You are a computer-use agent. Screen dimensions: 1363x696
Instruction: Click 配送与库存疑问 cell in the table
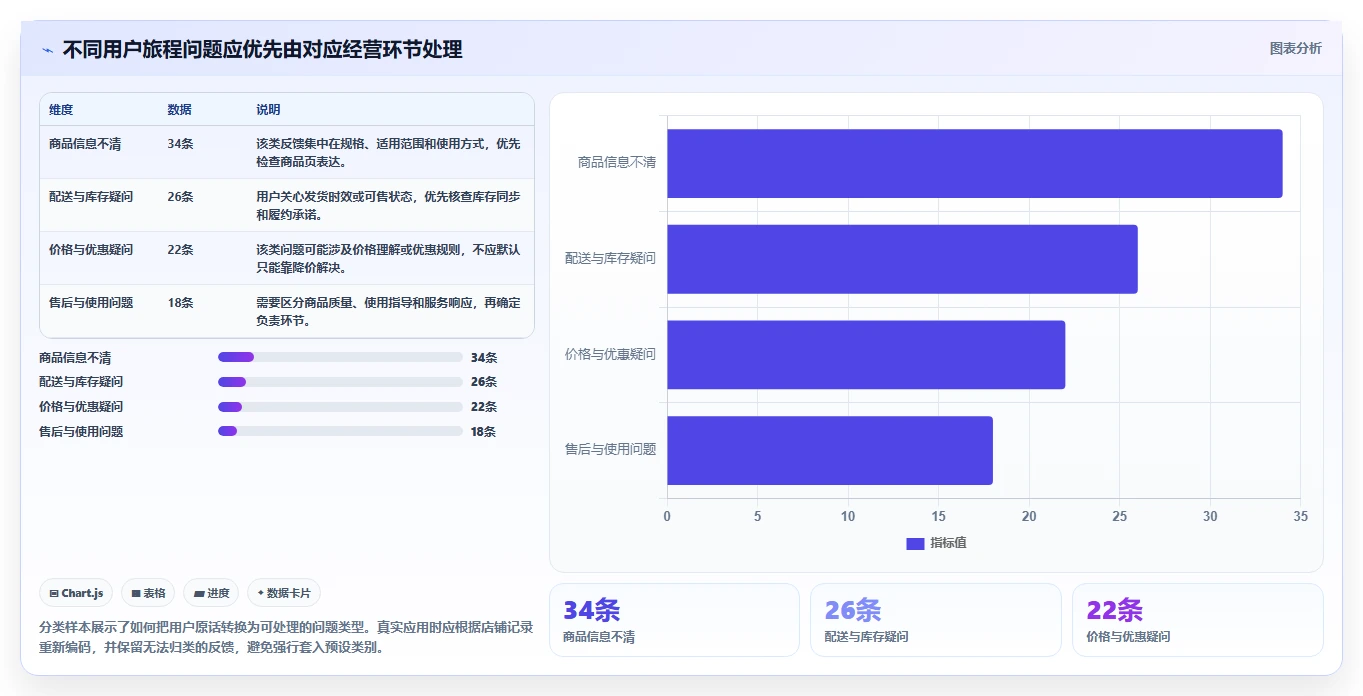91,197
